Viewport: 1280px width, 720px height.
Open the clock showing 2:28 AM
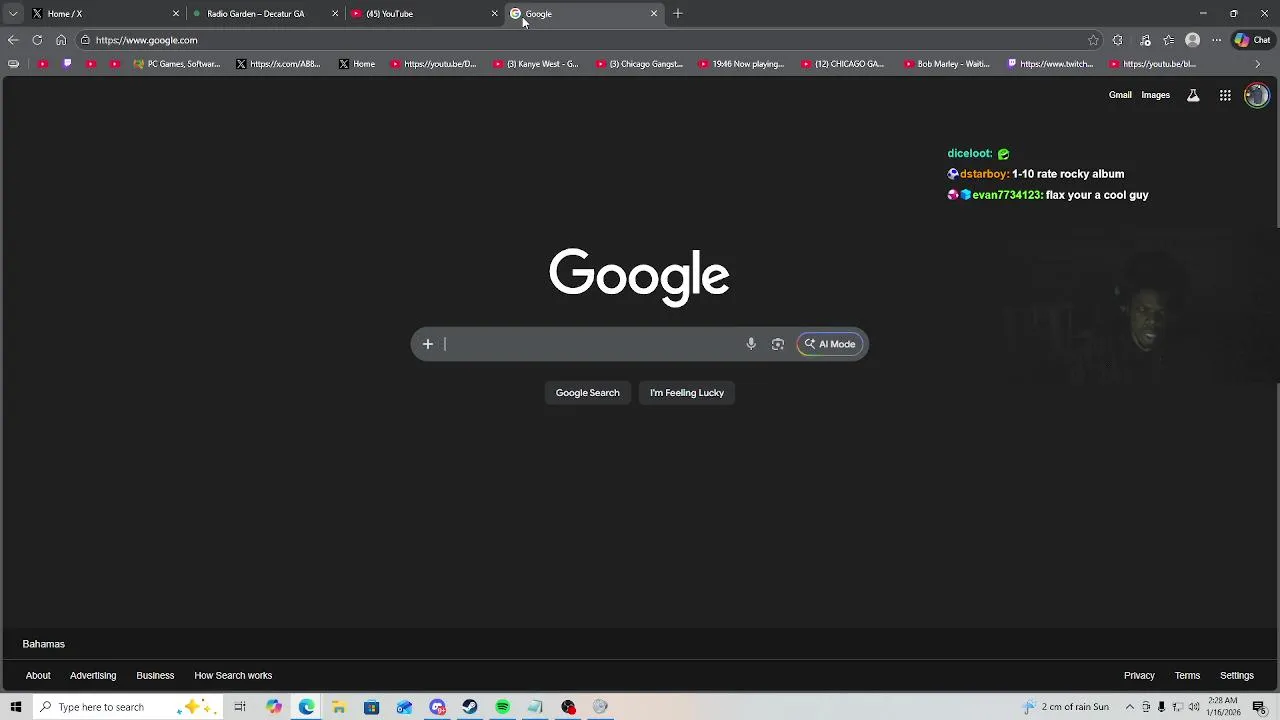pos(1223,707)
